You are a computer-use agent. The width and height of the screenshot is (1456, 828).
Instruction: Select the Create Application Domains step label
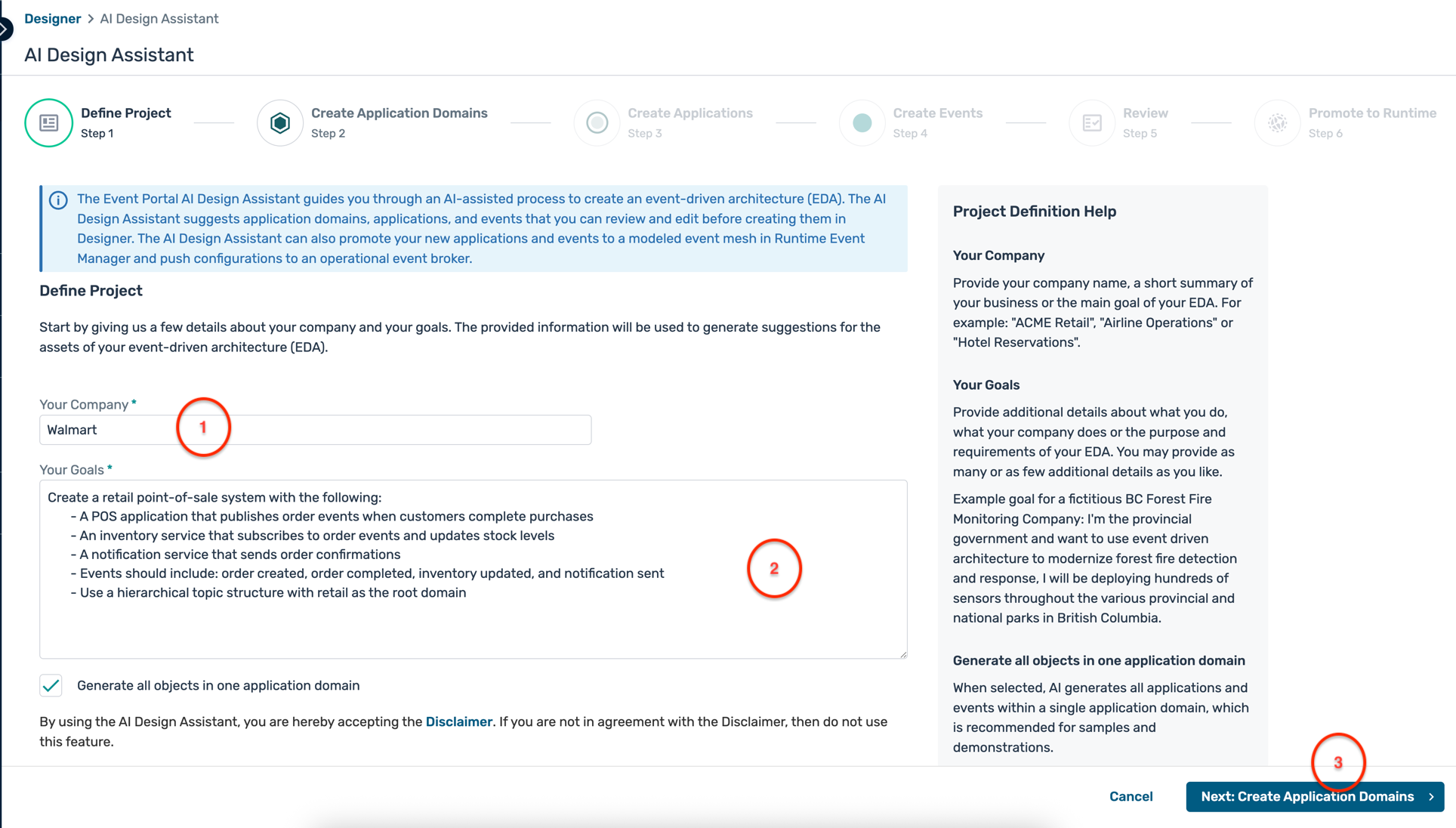[399, 113]
